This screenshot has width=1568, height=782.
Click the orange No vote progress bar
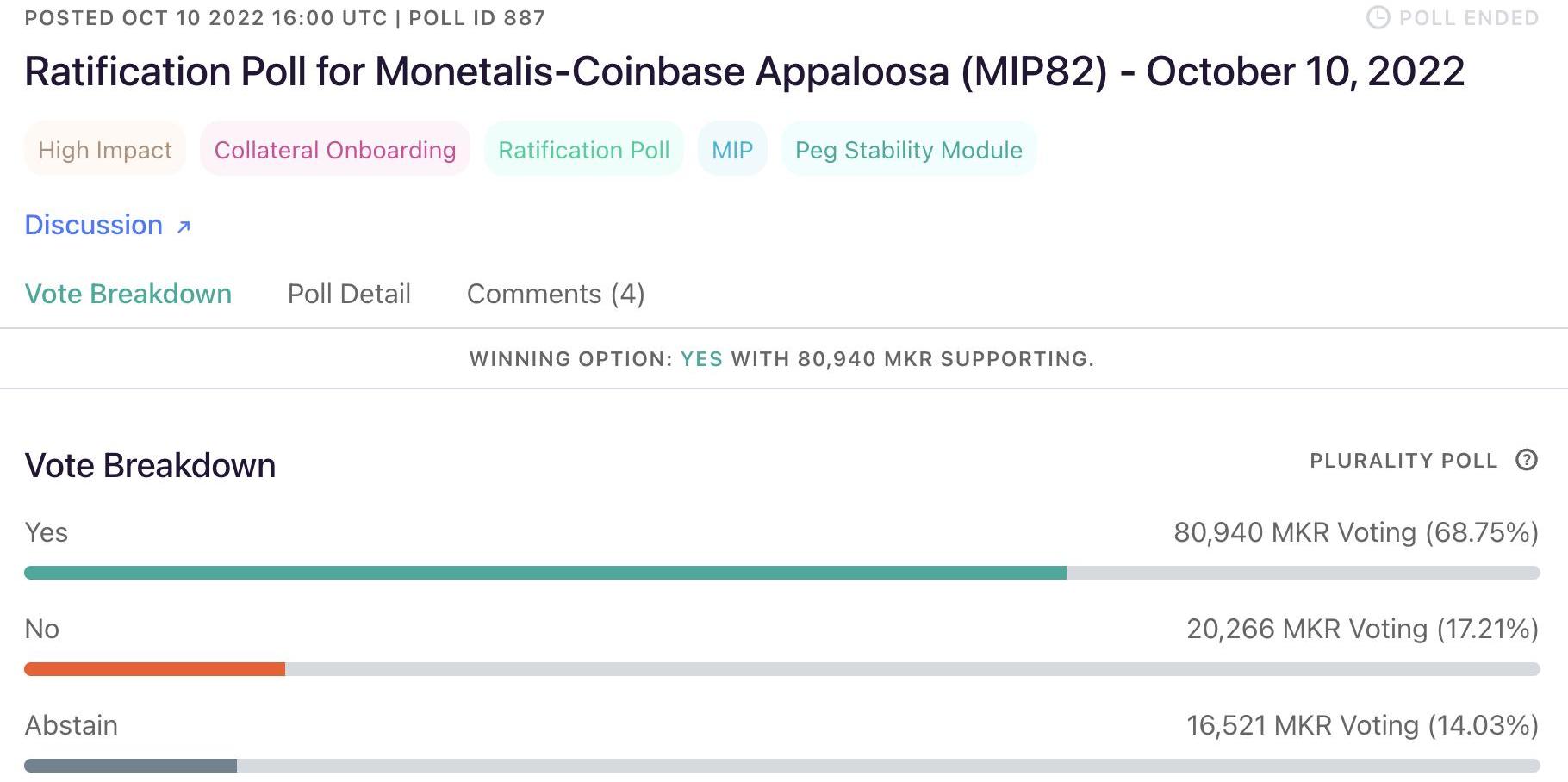pyautogui.click(x=155, y=669)
